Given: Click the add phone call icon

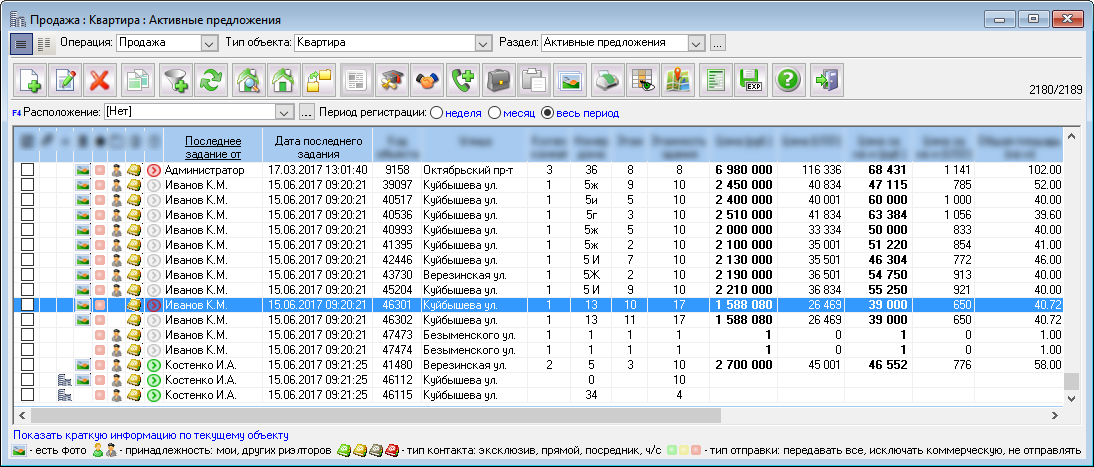Looking at the screenshot, I should (463, 80).
